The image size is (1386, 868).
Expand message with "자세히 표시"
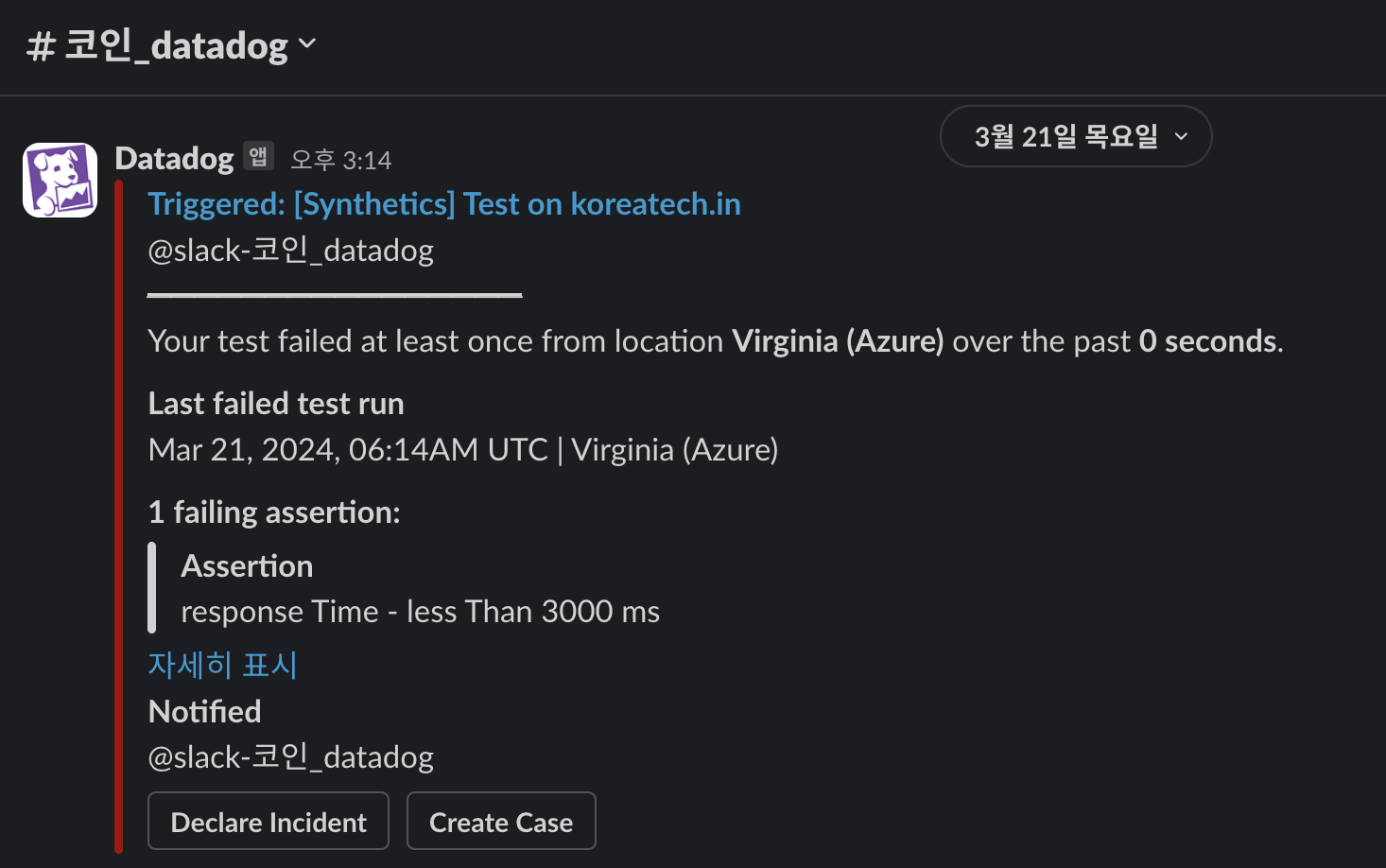pos(222,665)
